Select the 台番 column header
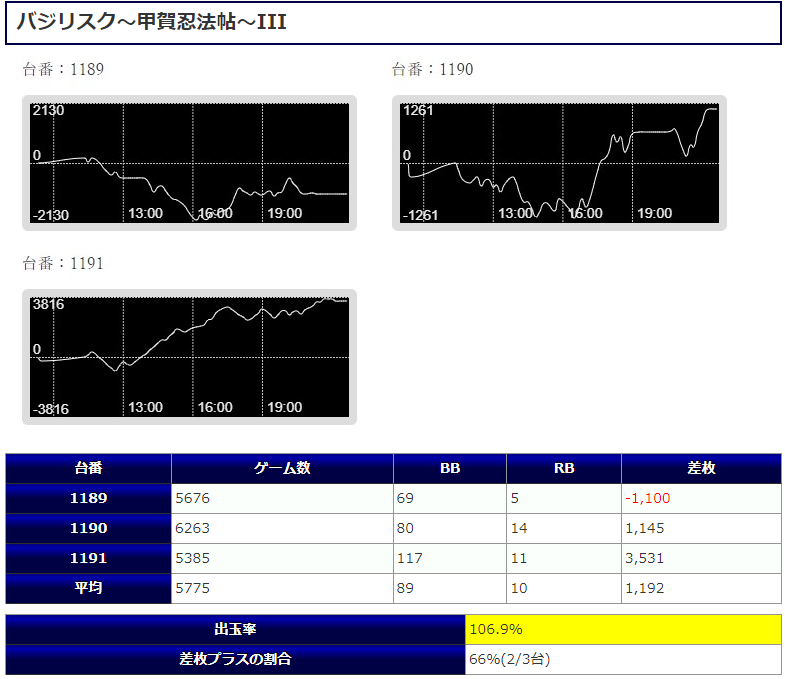785x679 pixels. pyautogui.click(x=88, y=468)
